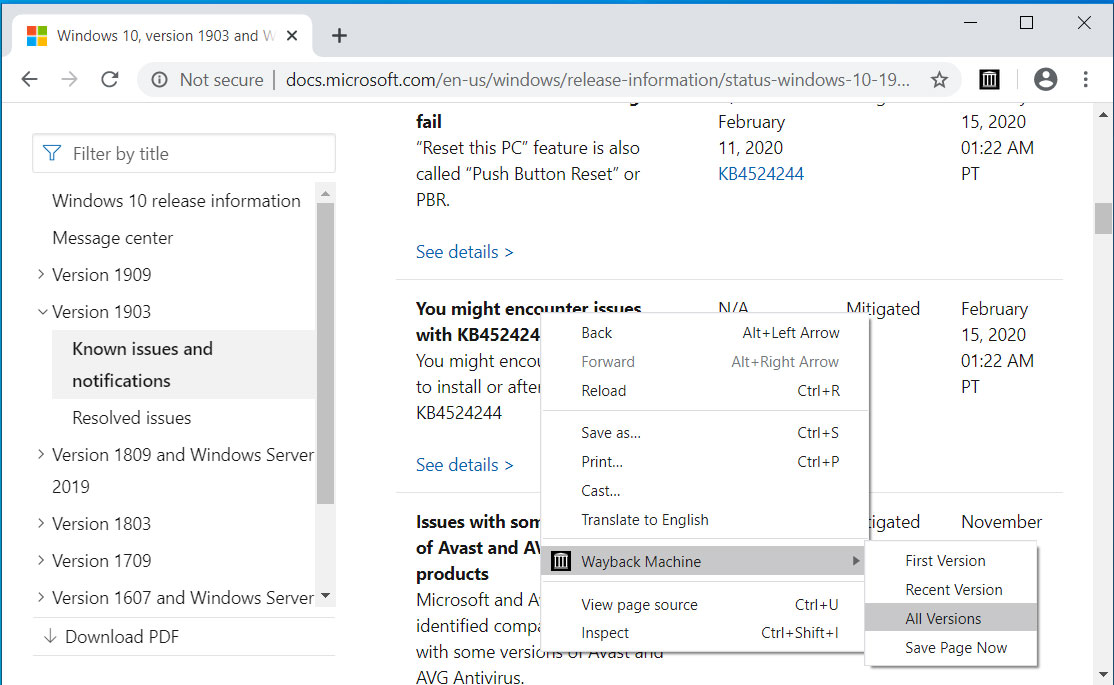This screenshot has width=1114, height=685.
Task: Select Recent Version in Wayback submenu
Action: pos(951,590)
